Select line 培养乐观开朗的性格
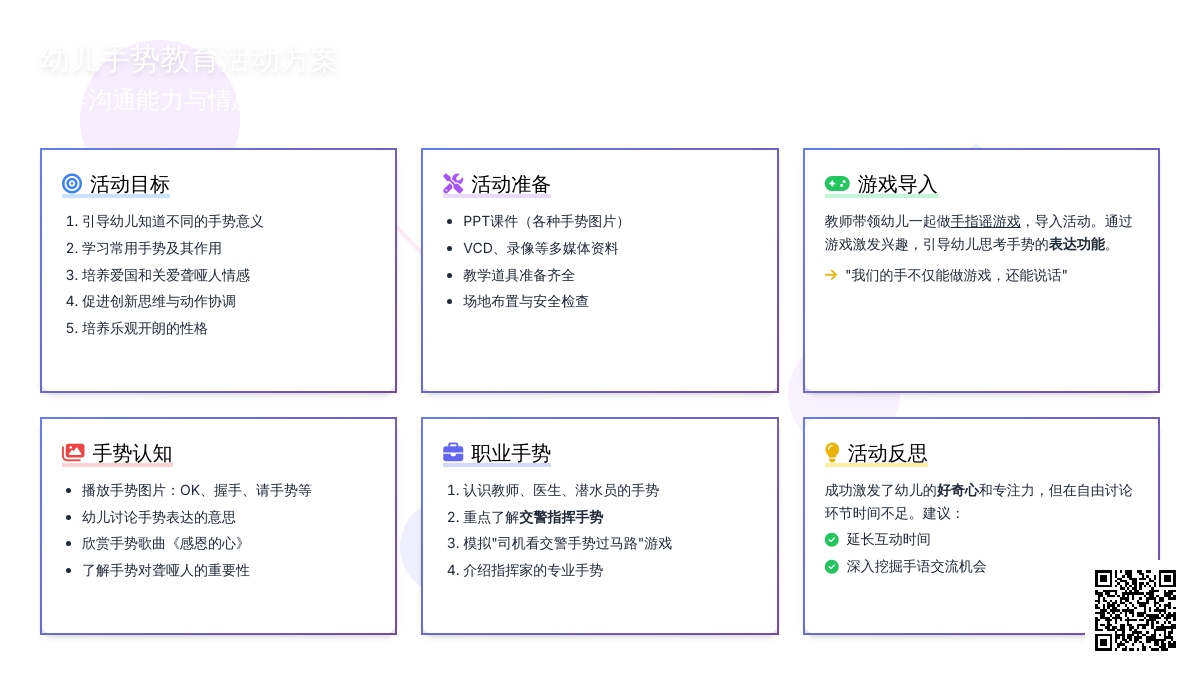Image resolution: width=1200 pixels, height=675 pixels. [145, 329]
